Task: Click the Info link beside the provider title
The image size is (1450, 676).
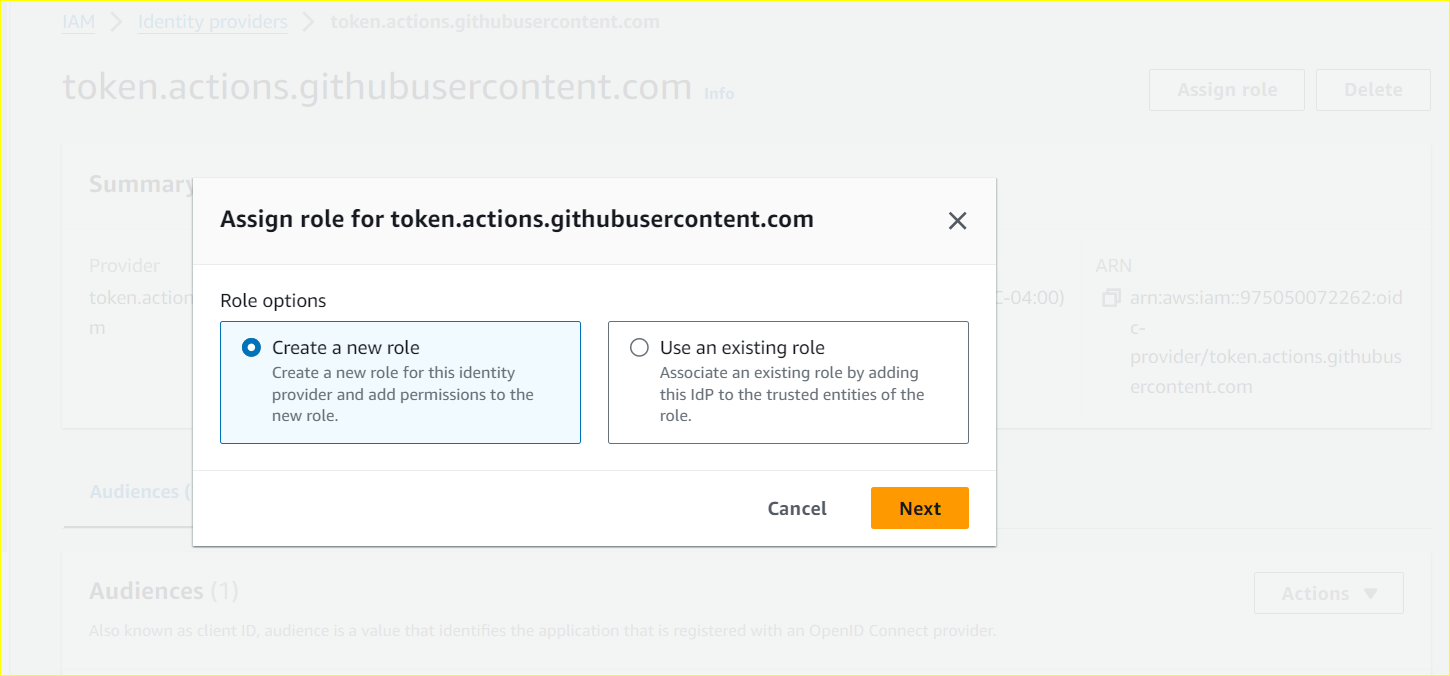Action: click(718, 93)
